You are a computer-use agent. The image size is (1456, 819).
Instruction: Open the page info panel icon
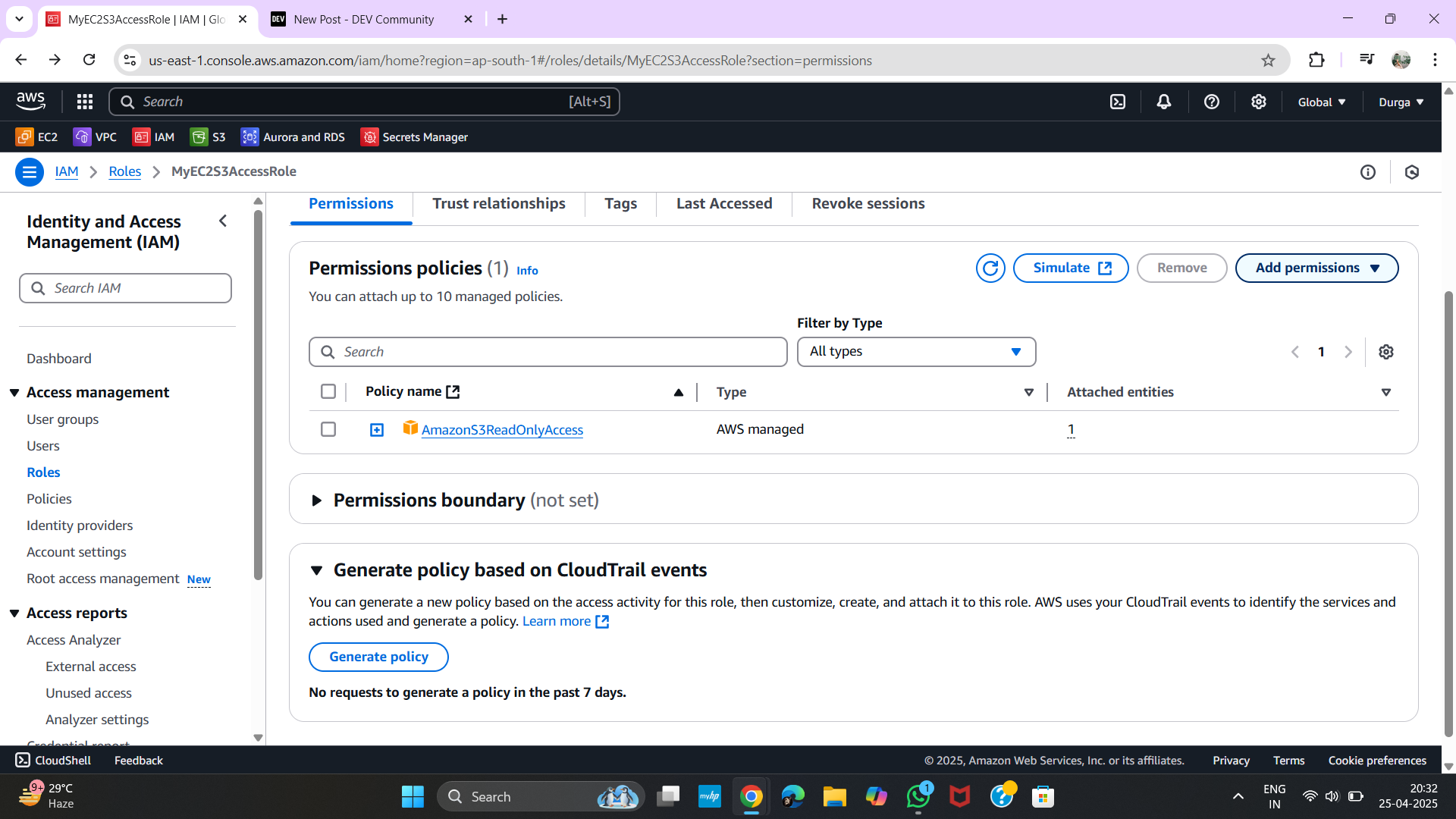point(1368,172)
